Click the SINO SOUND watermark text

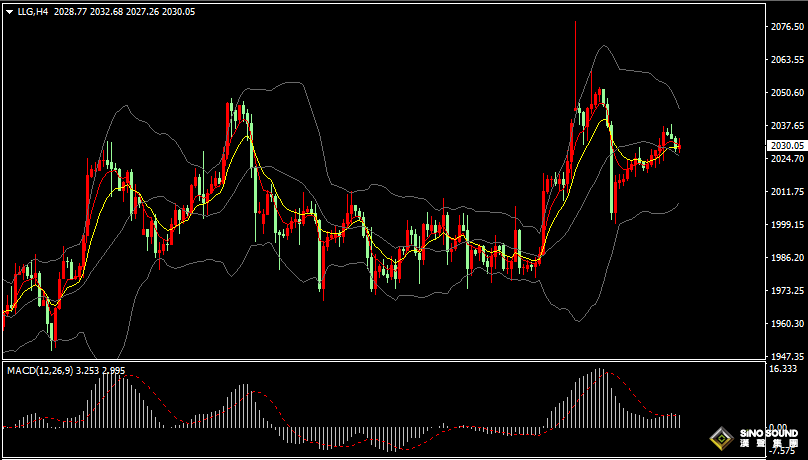click(x=768, y=434)
